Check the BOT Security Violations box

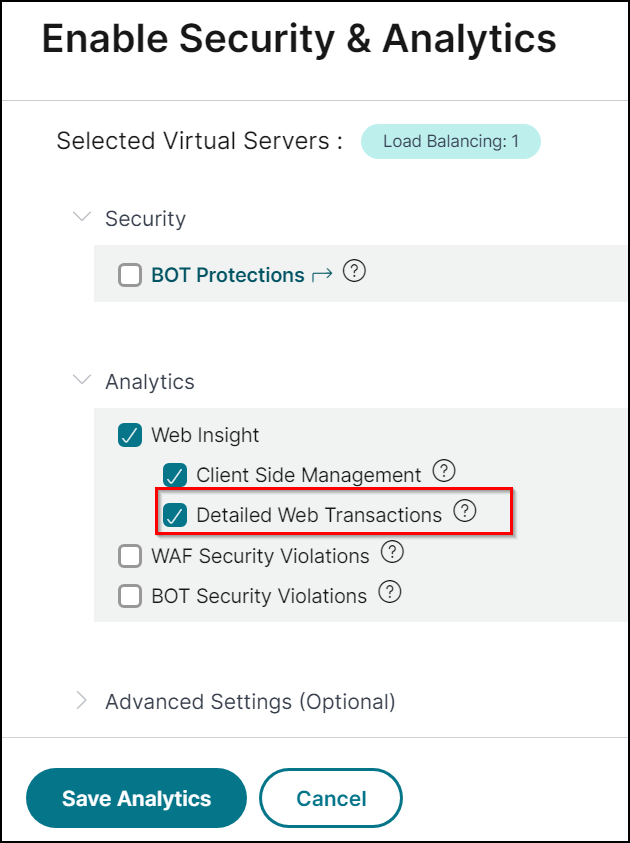(x=130, y=596)
